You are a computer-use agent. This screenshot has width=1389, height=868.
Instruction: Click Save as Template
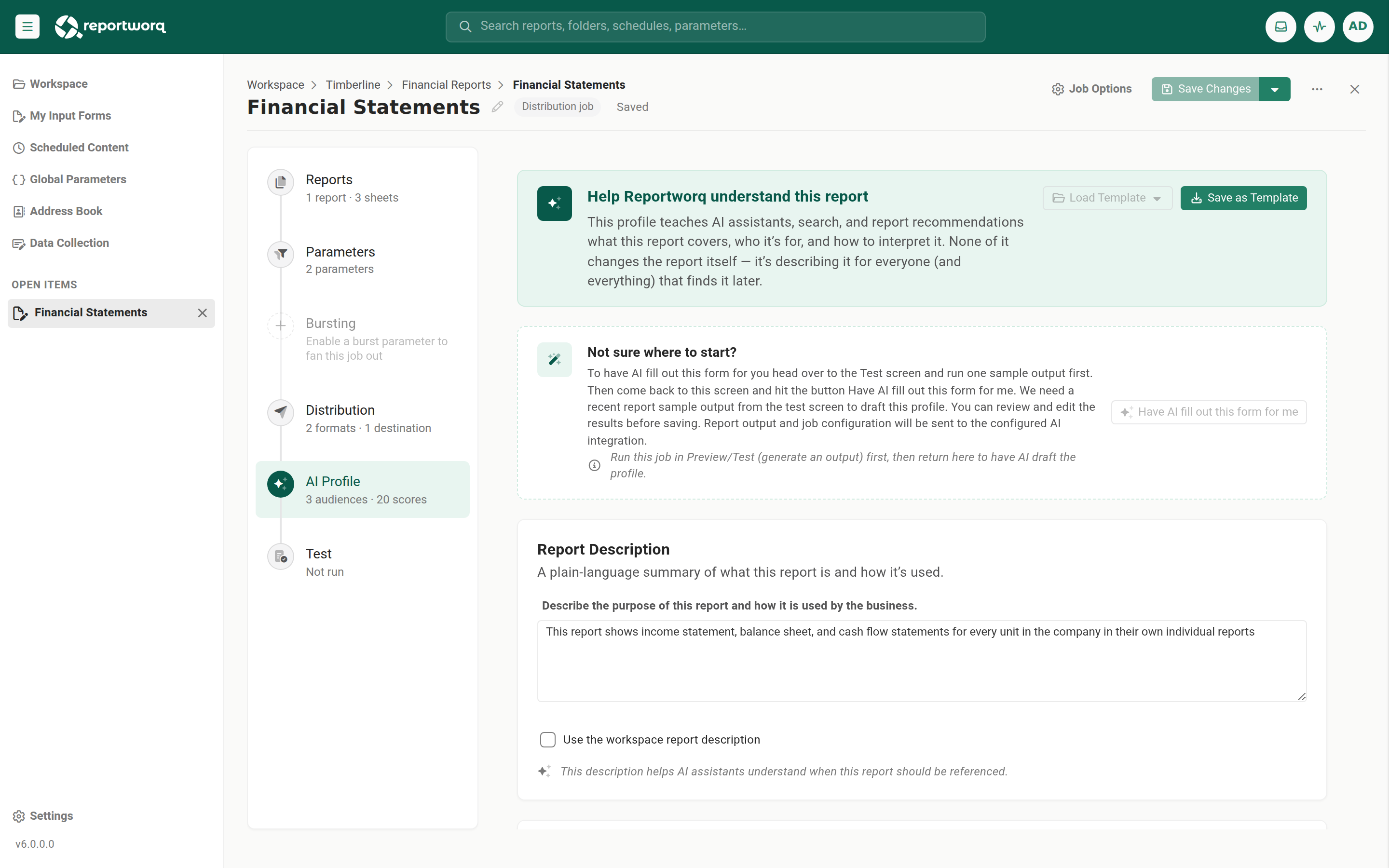(1243, 198)
